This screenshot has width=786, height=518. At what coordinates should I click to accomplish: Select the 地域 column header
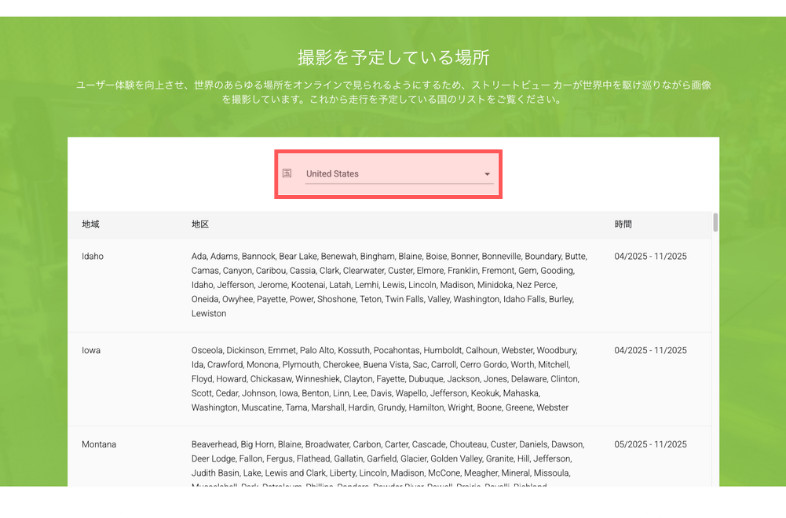pyautogui.click(x=90, y=225)
